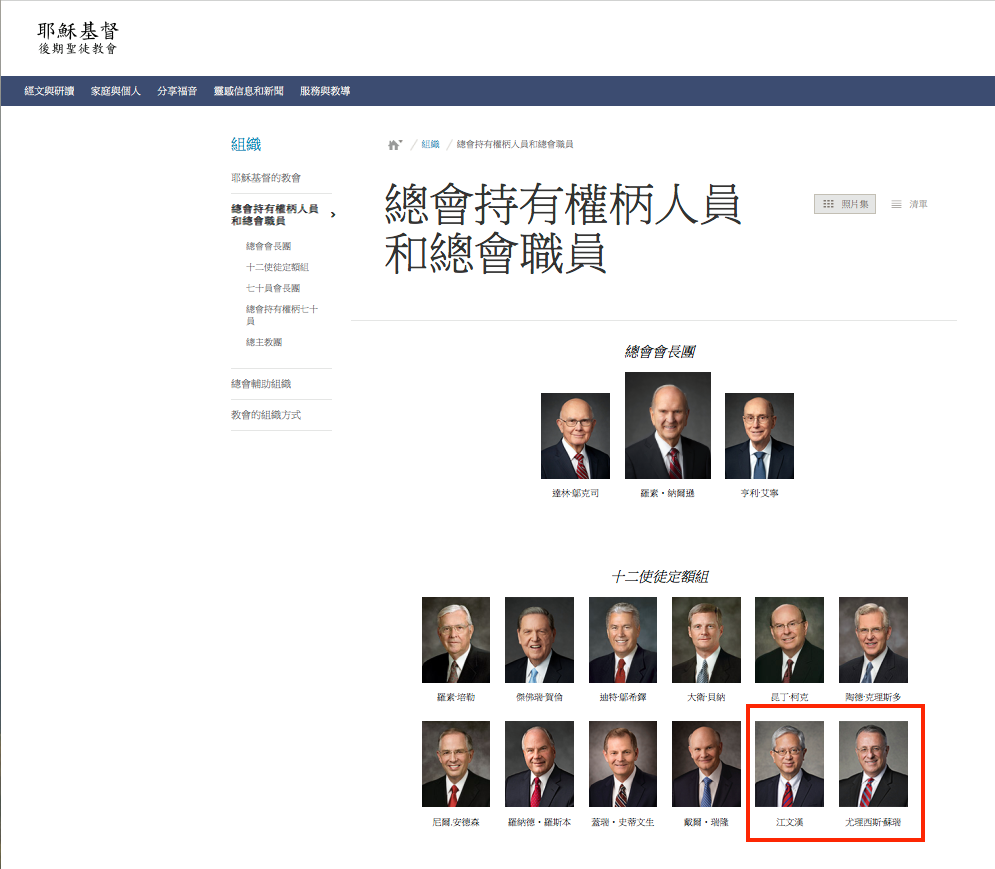This screenshot has height=869, width=995.
Task: Open the 家庭與個人 menu
Action: 115,91
